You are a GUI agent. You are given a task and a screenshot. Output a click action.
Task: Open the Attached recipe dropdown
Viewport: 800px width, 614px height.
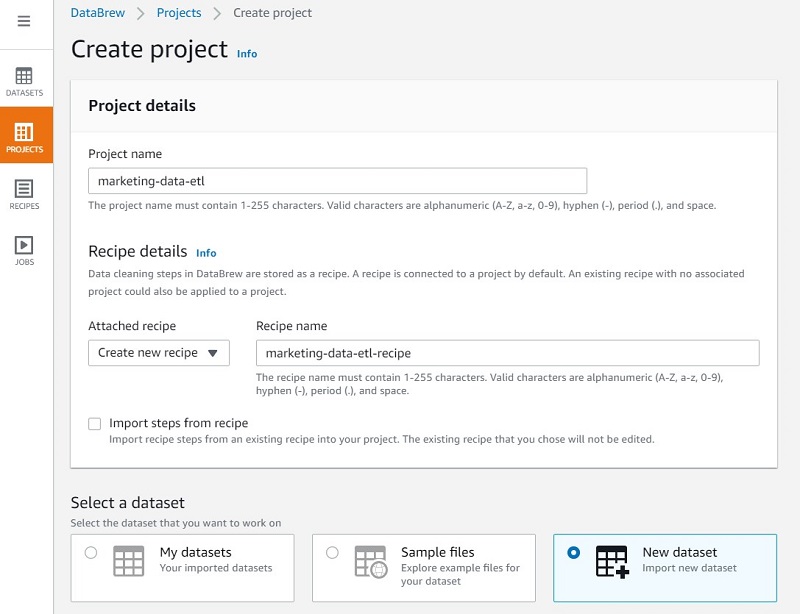click(x=159, y=353)
